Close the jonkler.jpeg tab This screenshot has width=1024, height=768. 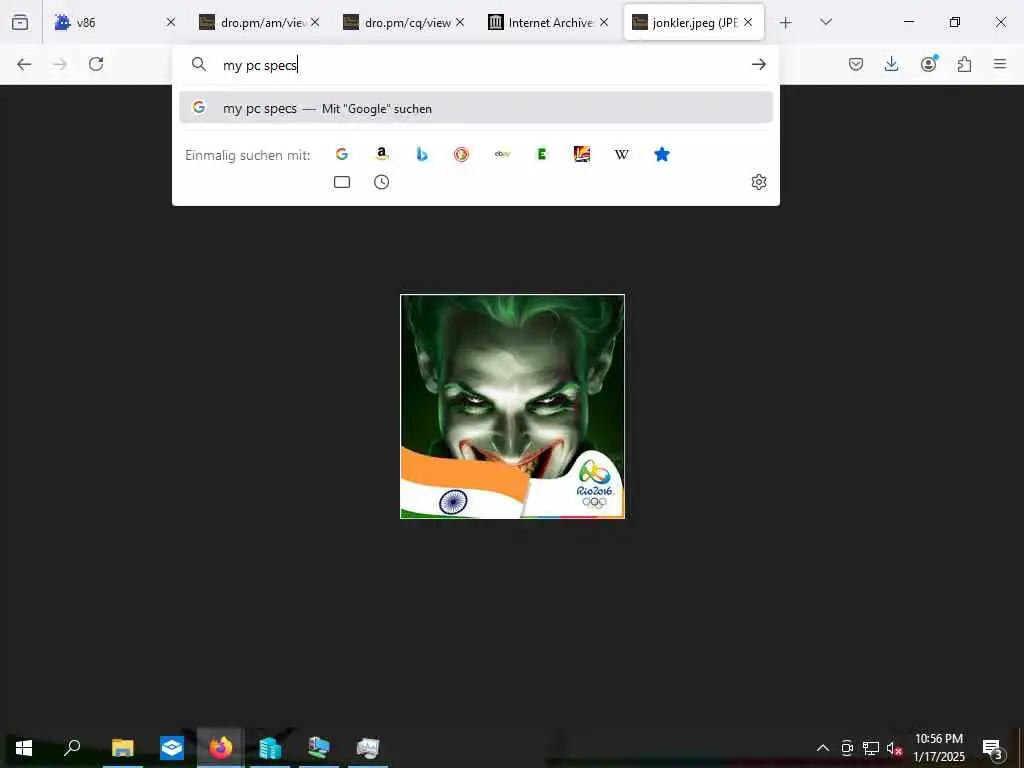click(x=748, y=22)
